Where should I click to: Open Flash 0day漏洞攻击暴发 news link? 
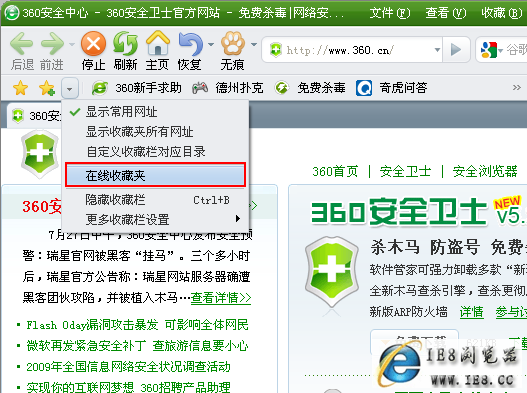pos(137,325)
